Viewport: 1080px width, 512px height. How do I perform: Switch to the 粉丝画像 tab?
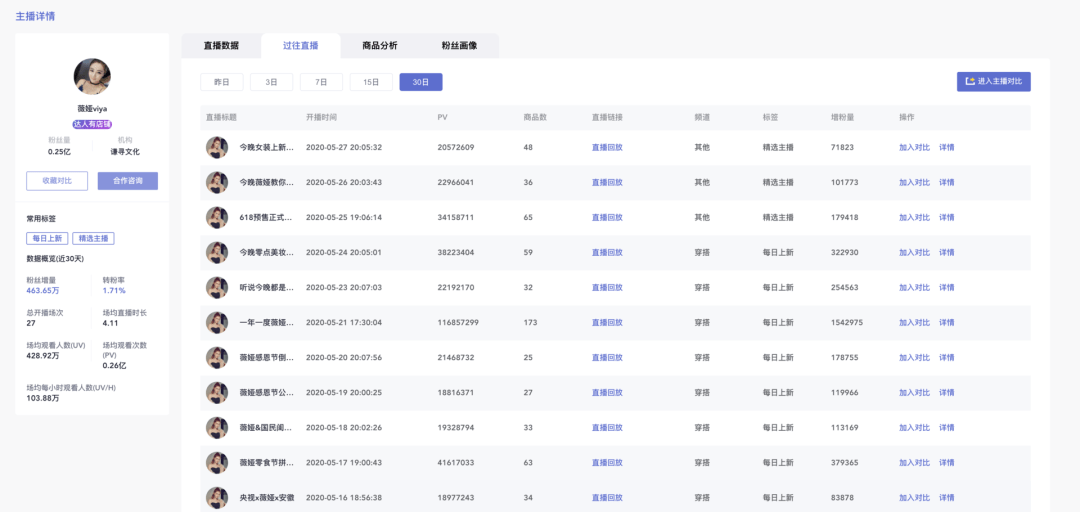[459, 45]
